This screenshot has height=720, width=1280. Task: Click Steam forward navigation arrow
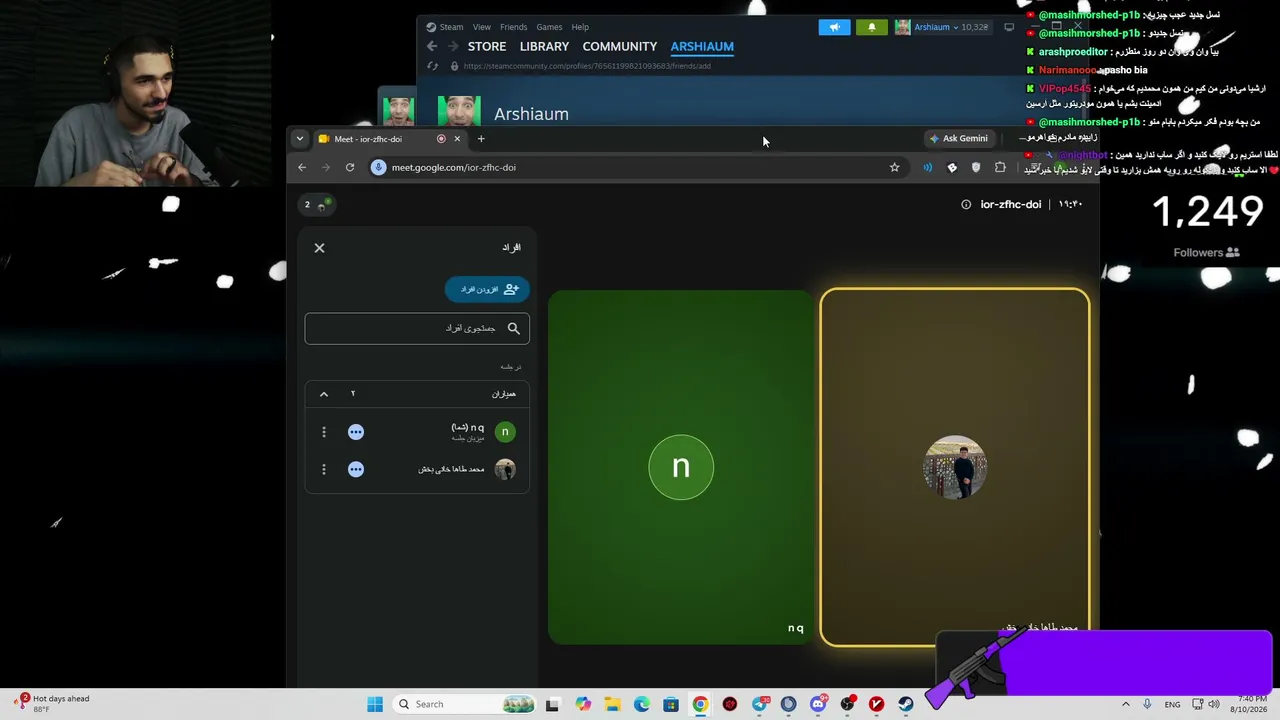click(x=453, y=47)
